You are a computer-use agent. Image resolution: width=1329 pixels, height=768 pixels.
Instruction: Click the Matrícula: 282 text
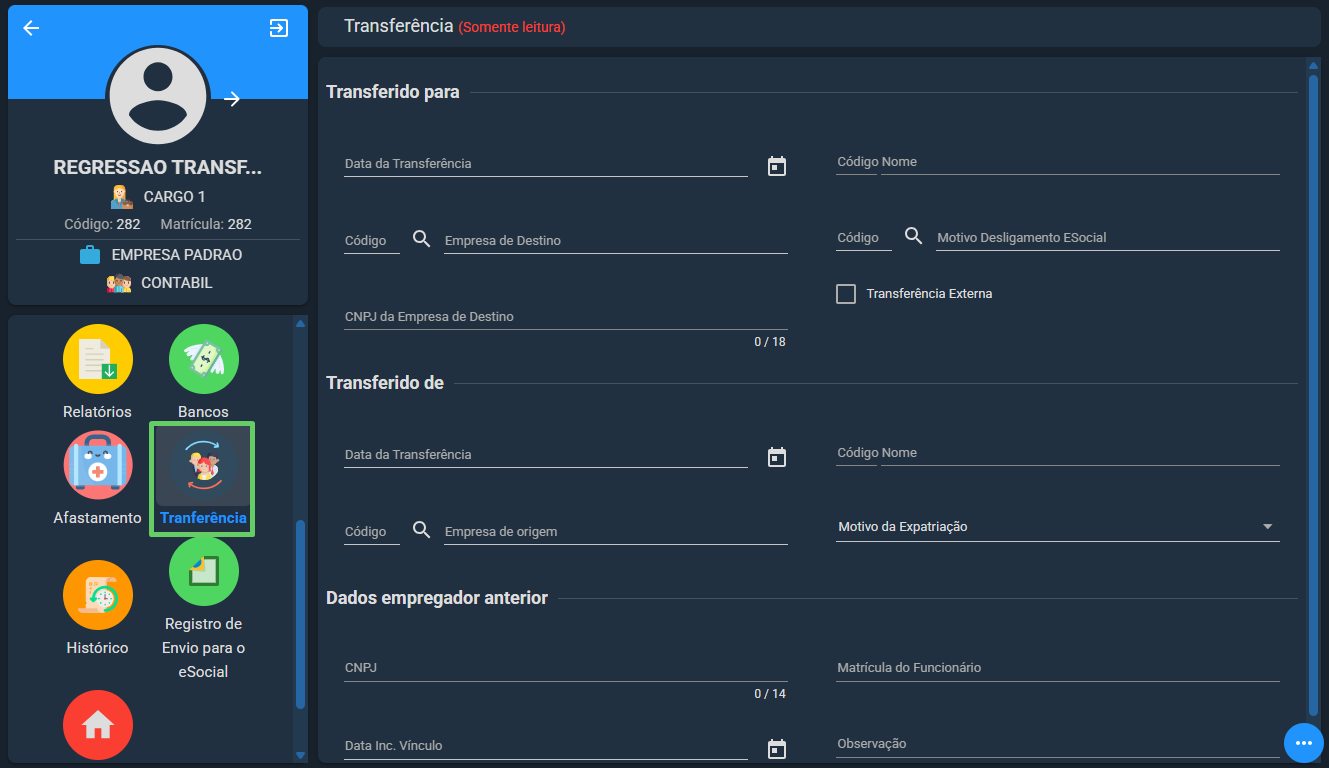pos(206,224)
